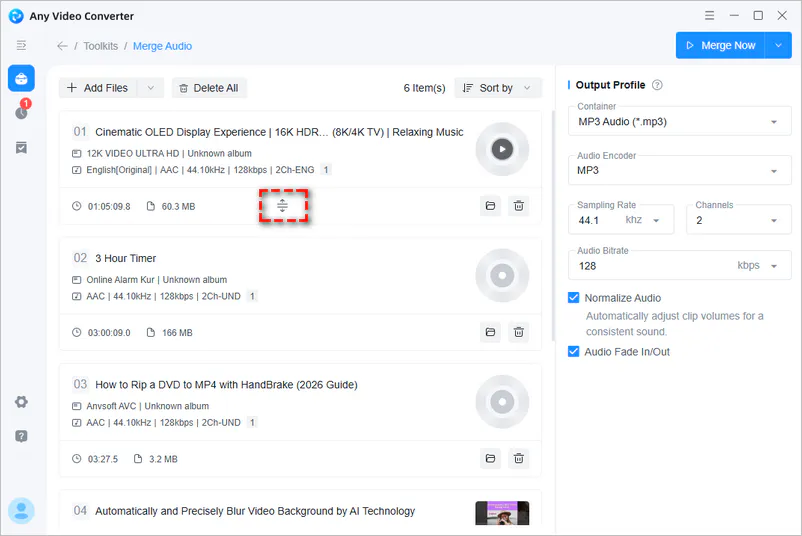Open the Channels dropdown
The image size is (802, 536).
coord(739,220)
